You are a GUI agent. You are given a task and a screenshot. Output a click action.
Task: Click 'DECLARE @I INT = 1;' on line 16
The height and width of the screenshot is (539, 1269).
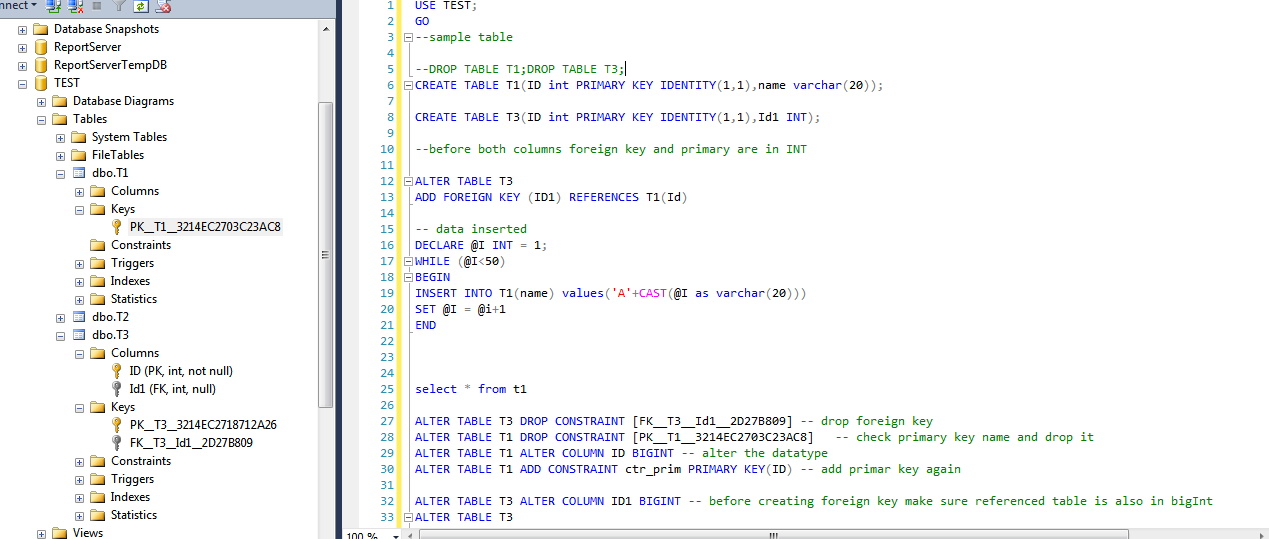(x=481, y=245)
